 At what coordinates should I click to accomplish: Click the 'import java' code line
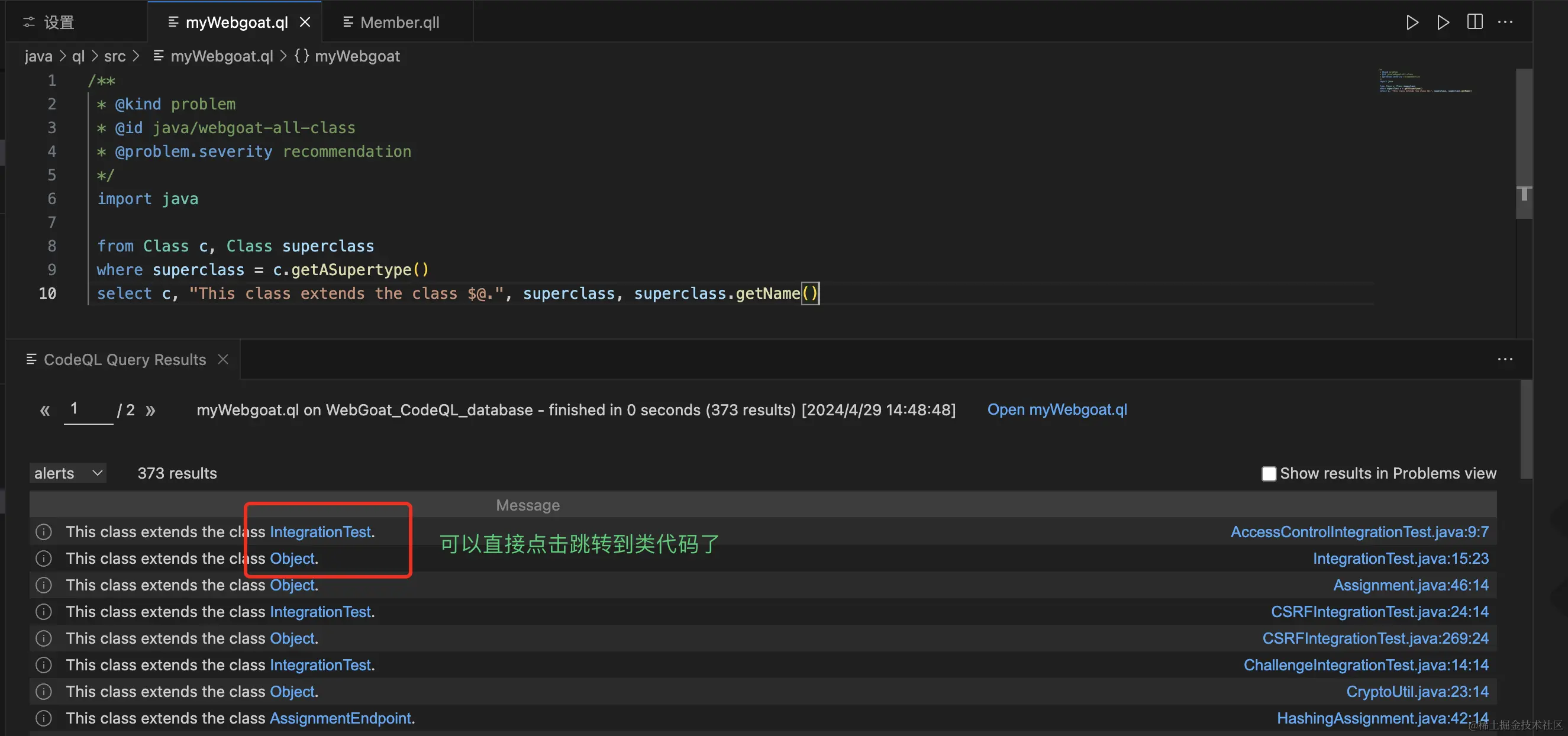point(147,199)
